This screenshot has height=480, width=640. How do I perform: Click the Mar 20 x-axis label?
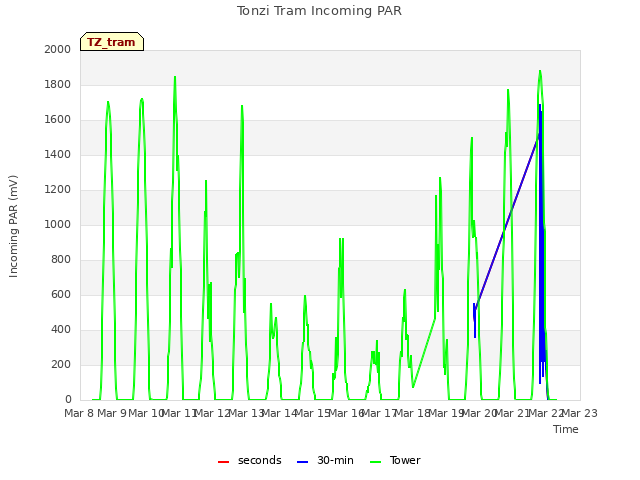point(479,413)
